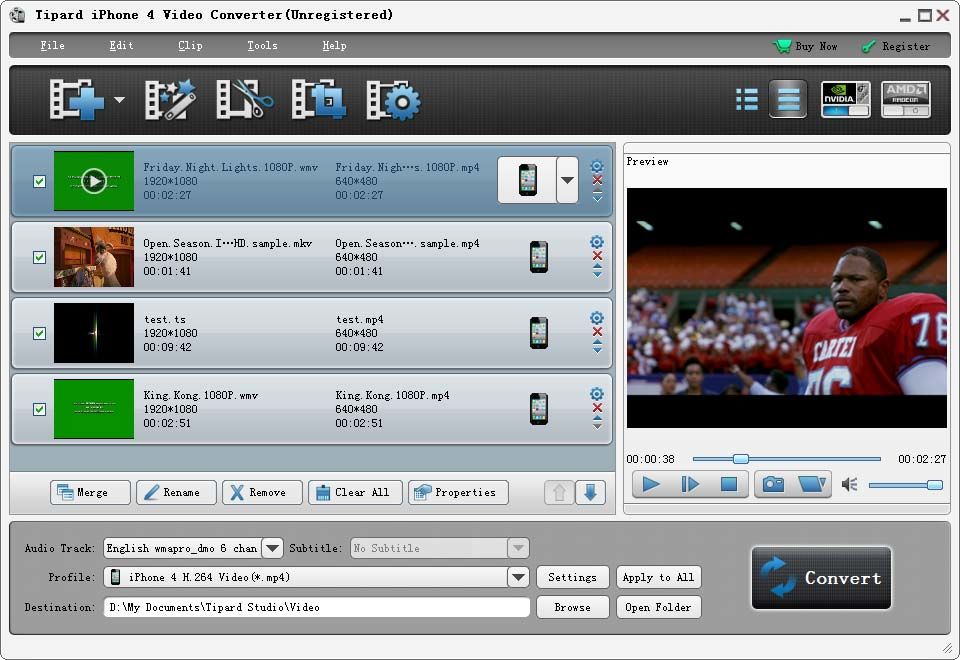This screenshot has width=960, height=660.
Task: Click the Remove button
Action: tap(262, 492)
